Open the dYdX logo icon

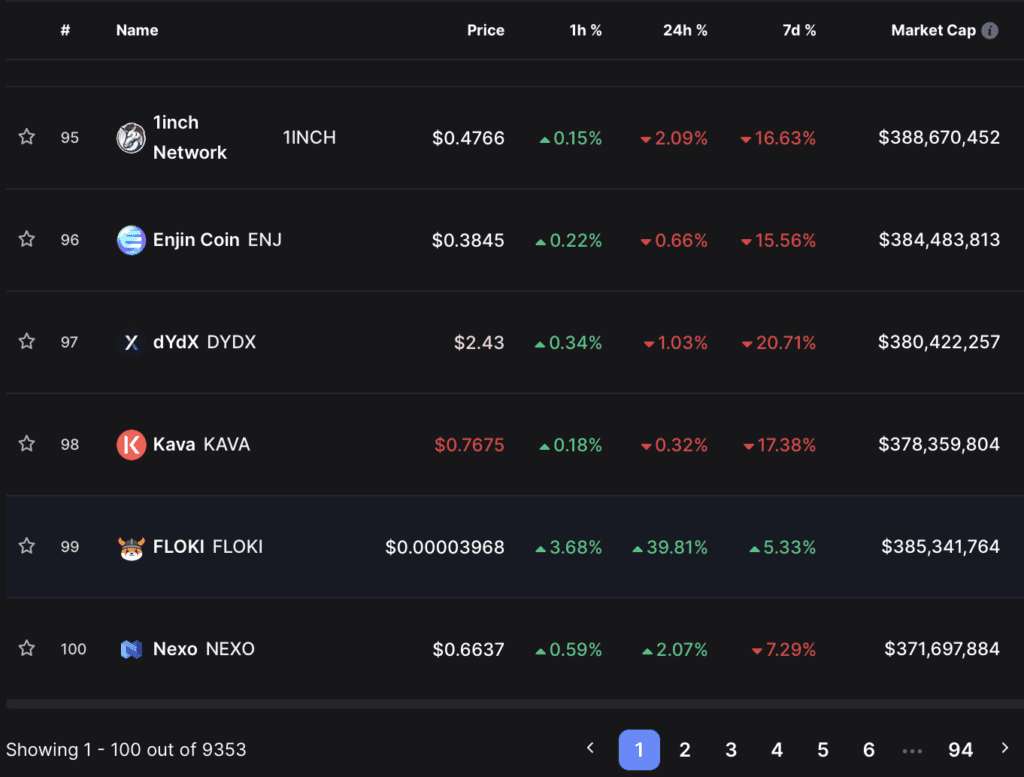(131, 342)
